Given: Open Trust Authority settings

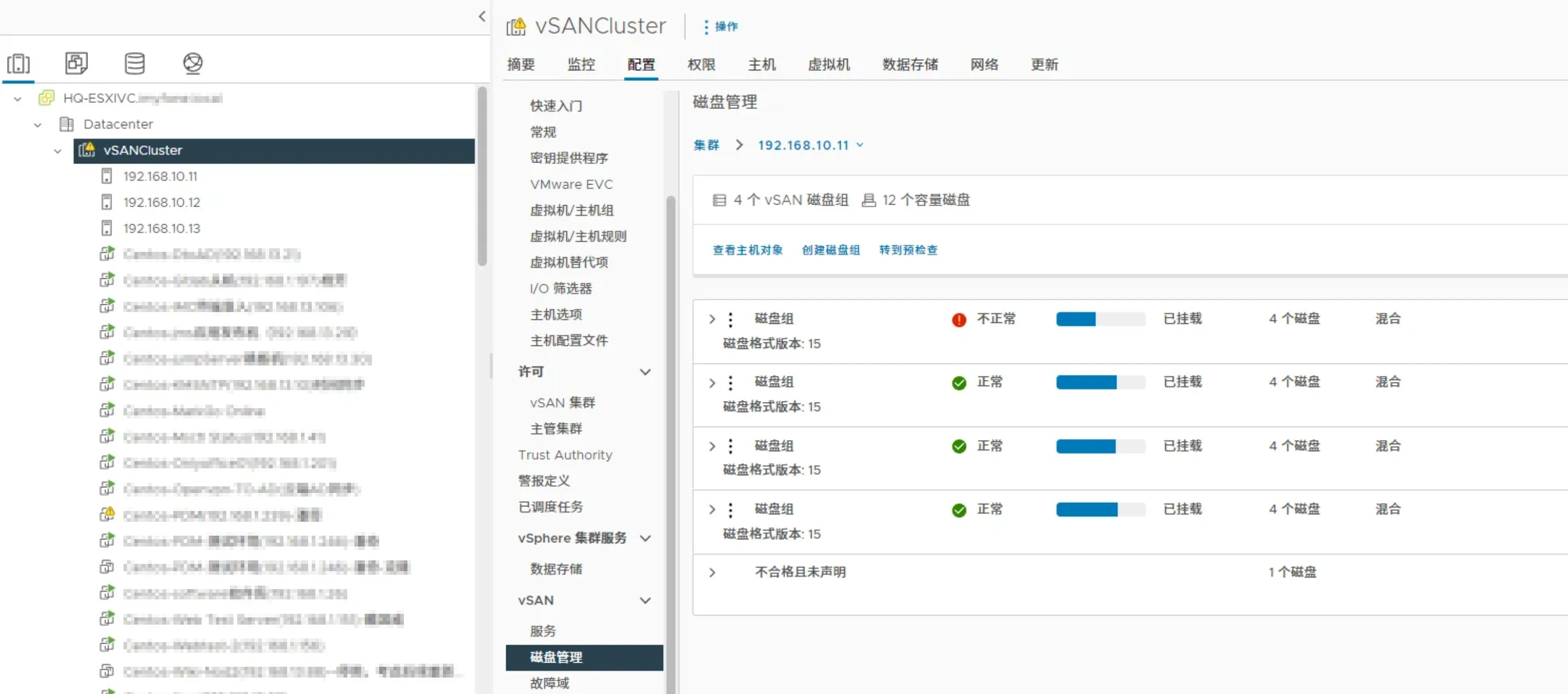Looking at the screenshot, I should (x=565, y=455).
